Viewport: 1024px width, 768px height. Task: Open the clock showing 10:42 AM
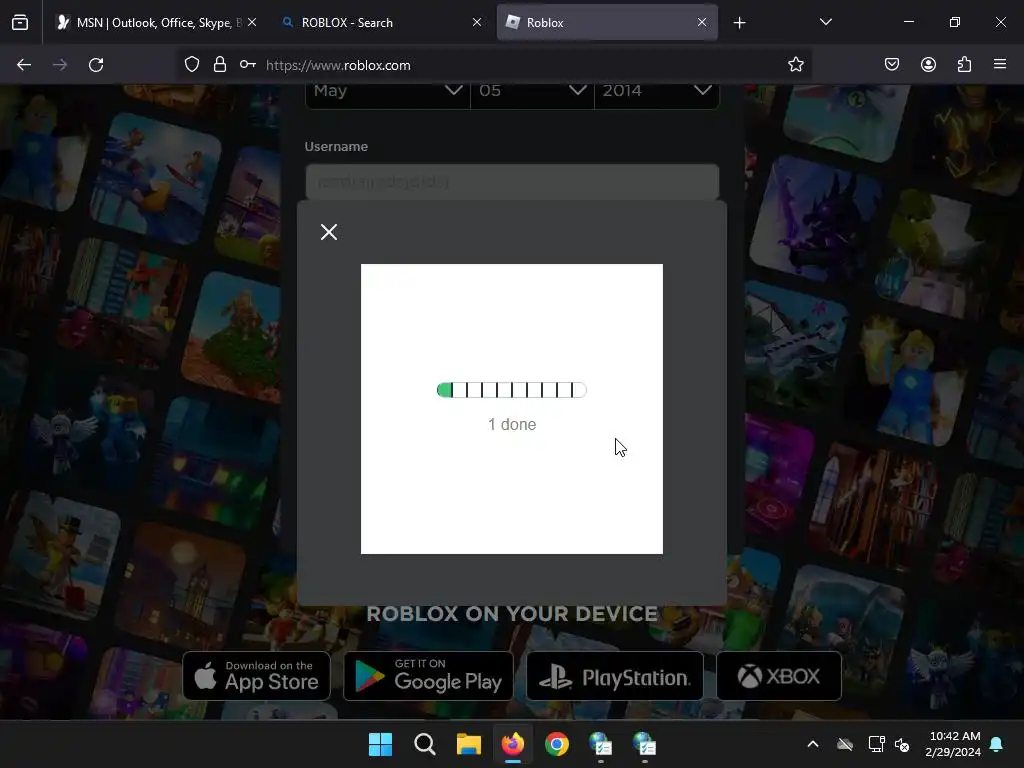[953, 744]
